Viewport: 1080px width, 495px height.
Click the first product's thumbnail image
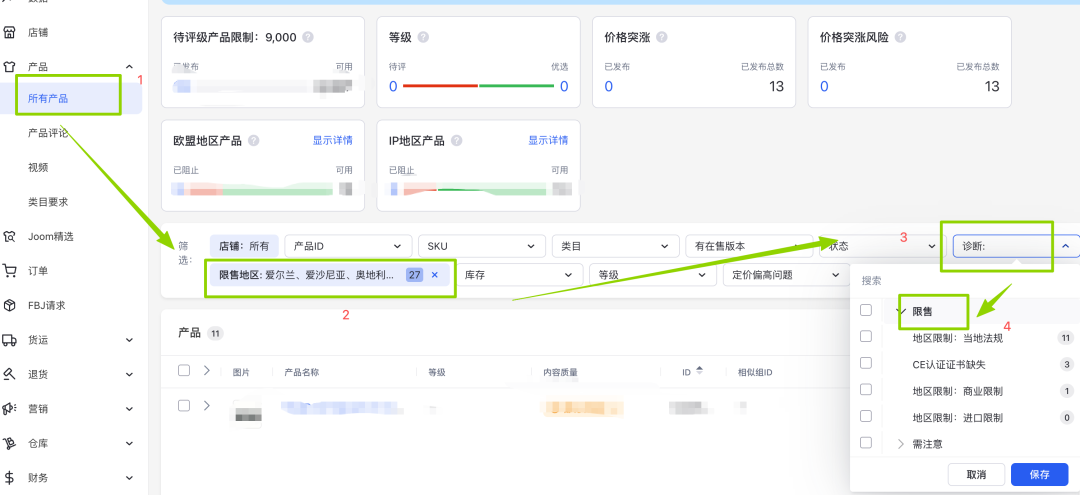coord(247,413)
